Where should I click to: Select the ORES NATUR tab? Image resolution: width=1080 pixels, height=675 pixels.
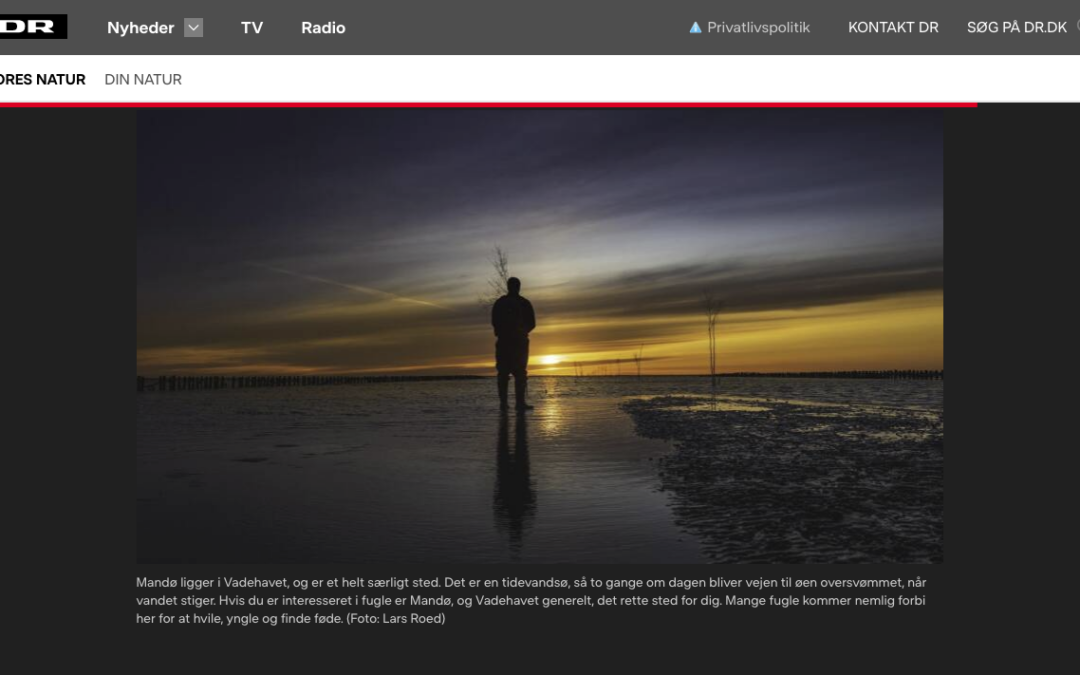43,79
